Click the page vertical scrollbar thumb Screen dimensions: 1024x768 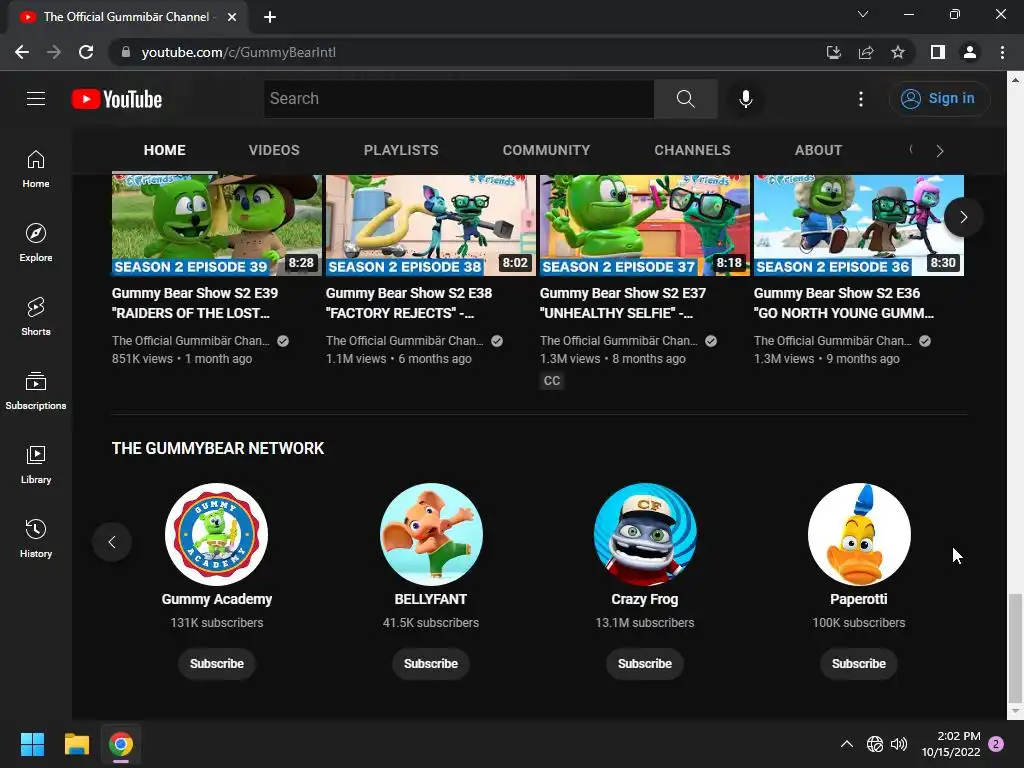[x=1014, y=646]
